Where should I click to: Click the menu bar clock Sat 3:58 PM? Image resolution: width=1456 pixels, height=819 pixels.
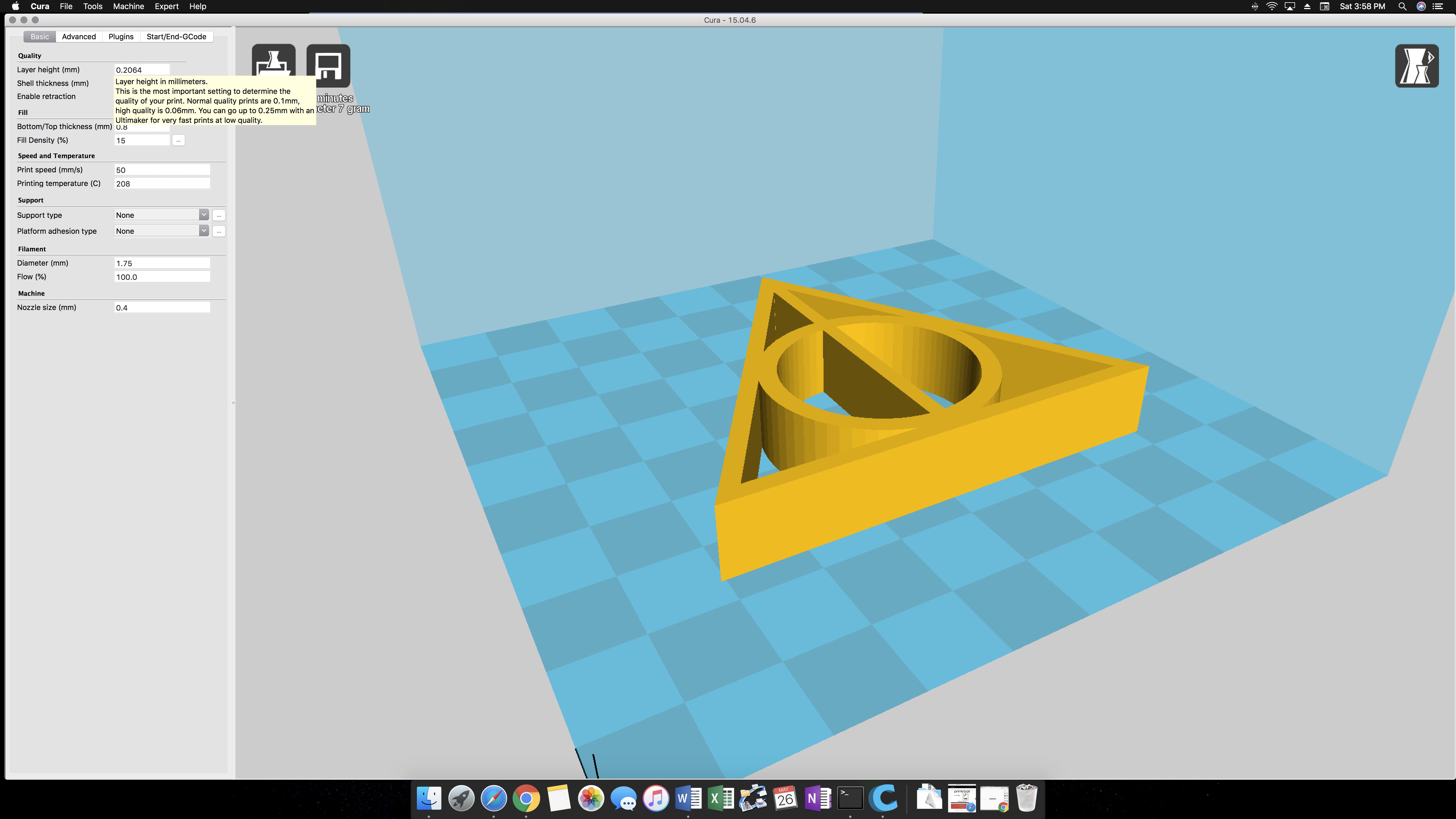point(1362,6)
